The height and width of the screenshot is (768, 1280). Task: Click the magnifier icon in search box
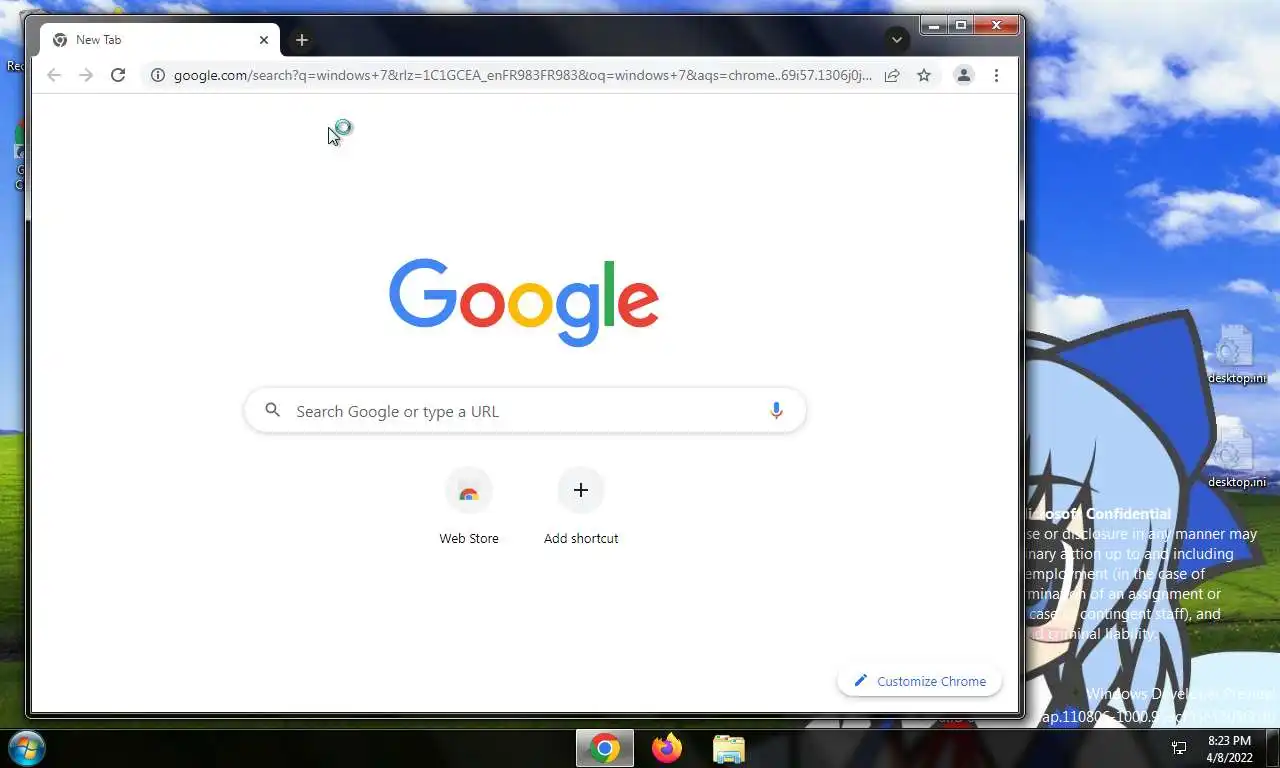coord(272,410)
